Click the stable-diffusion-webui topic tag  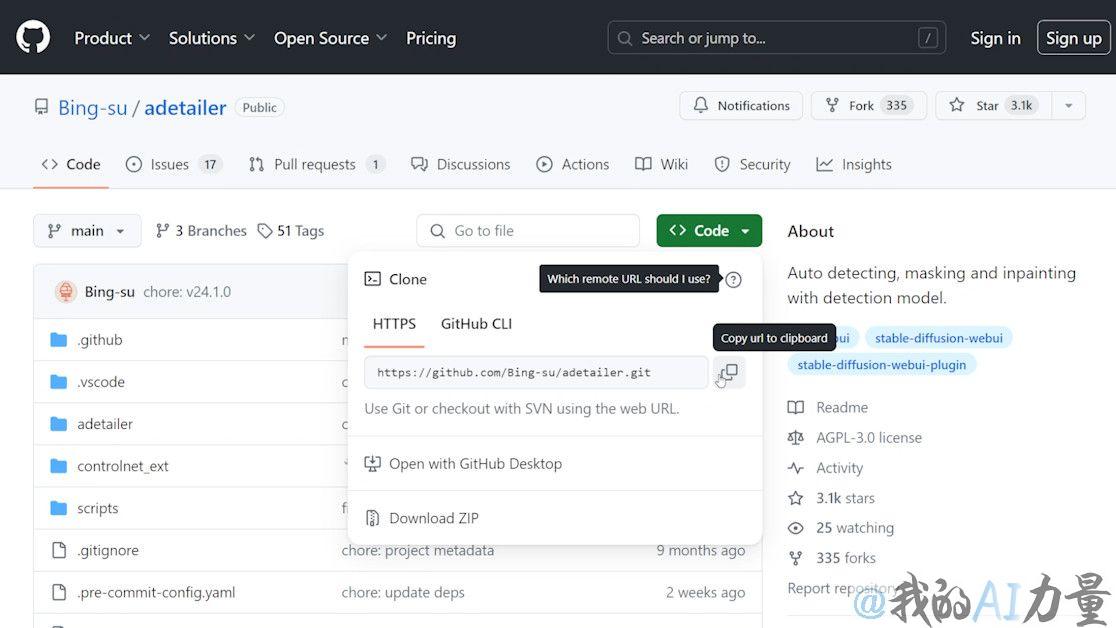click(938, 338)
